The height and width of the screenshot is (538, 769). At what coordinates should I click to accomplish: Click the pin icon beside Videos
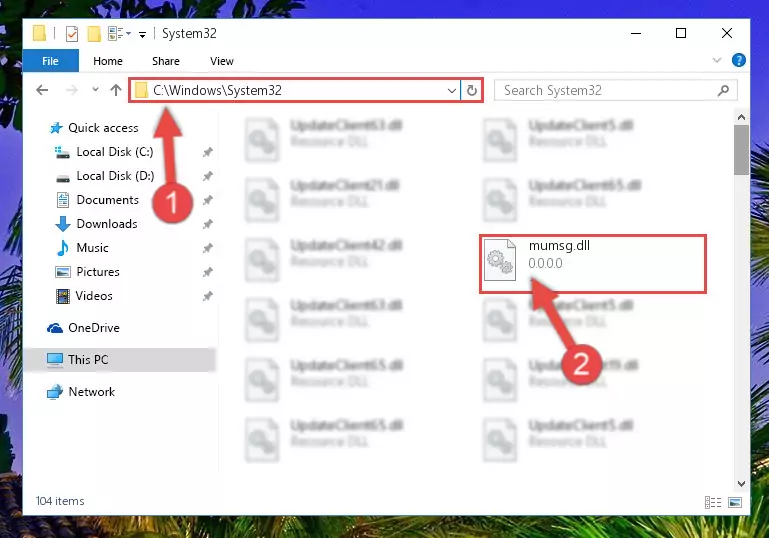coord(208,296)
